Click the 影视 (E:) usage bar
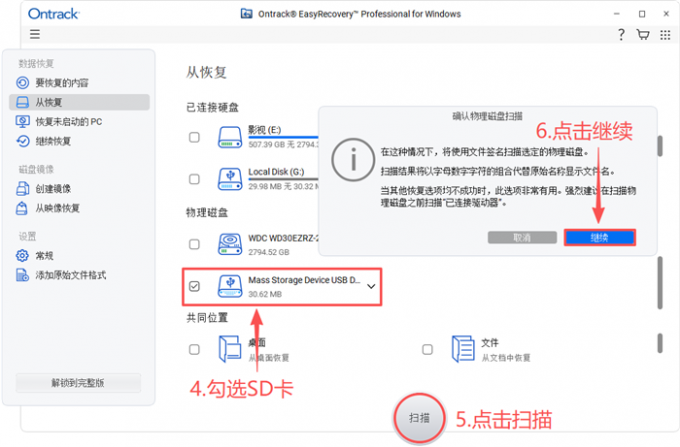680x447 pixels. coord(283,137)
